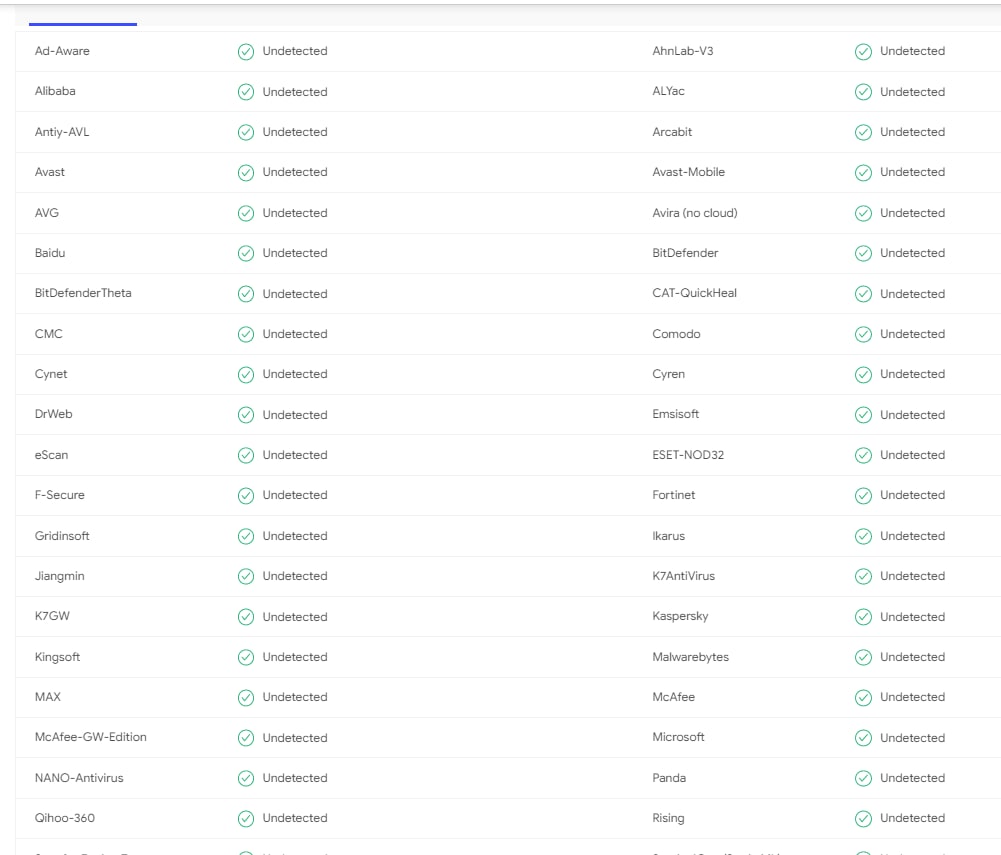Viewport: 1001px width, 855px height.
Task: Click the Avira (no cloud) check icon
Action: [x=863, y=213]
